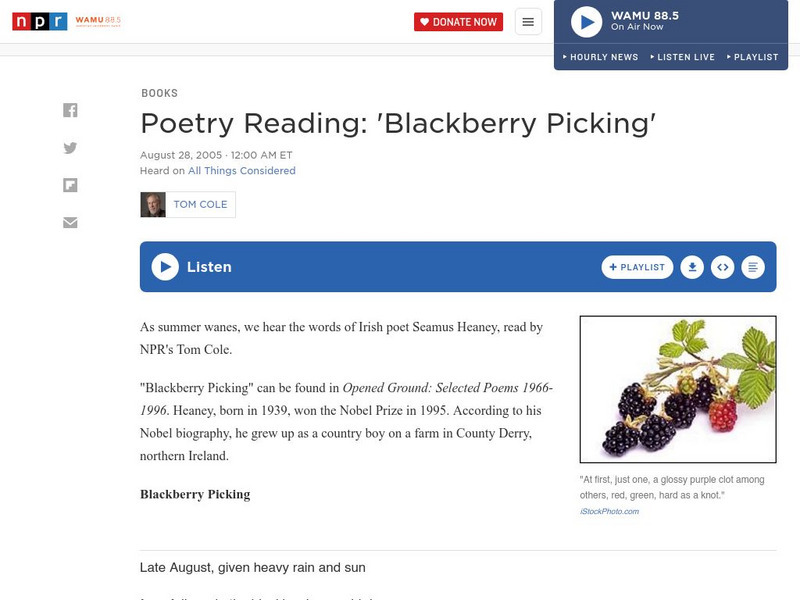The height and width of the screenshot is (600, 800).
Task: Go to NPR home via logo
Action: (39, 21)
